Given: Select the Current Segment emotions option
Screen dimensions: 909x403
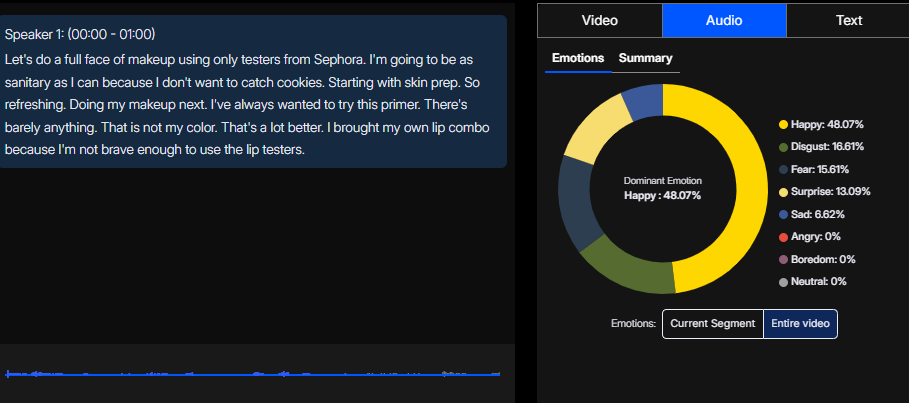Looking at the screenshot, I should click(712, 324).
